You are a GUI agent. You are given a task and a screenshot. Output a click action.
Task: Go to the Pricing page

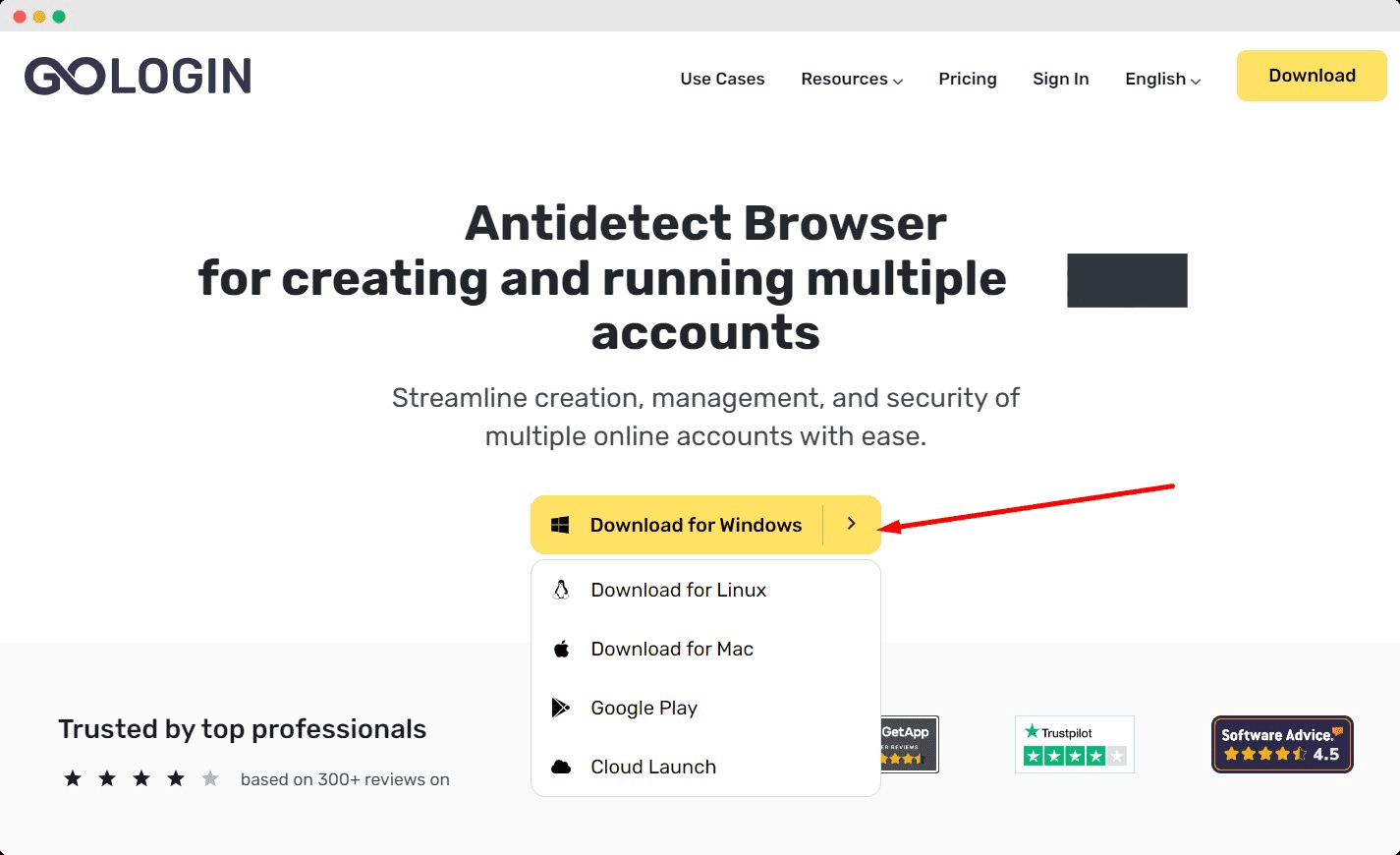(x=968, y=79)
